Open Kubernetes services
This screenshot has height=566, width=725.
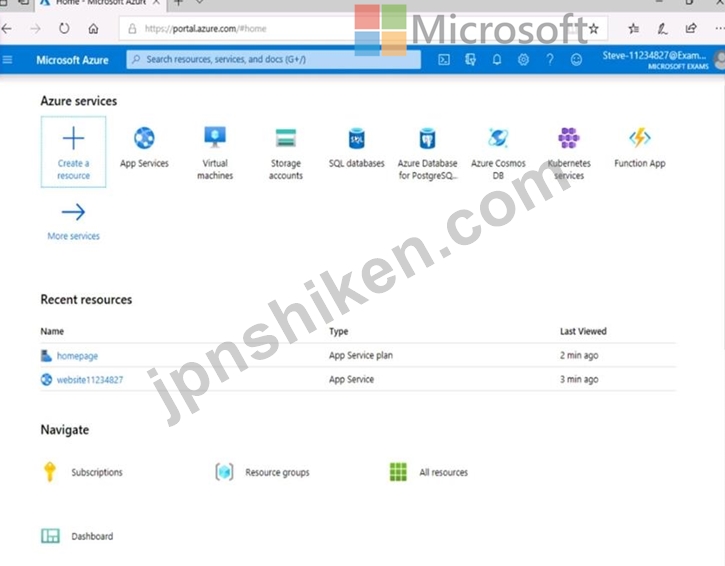coord(569,153)
